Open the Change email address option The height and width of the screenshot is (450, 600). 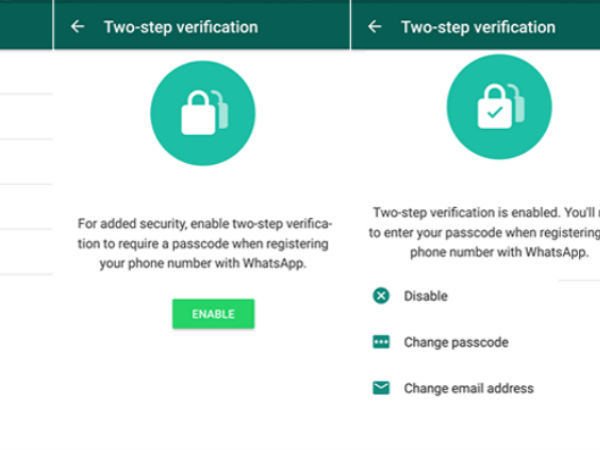468,388
